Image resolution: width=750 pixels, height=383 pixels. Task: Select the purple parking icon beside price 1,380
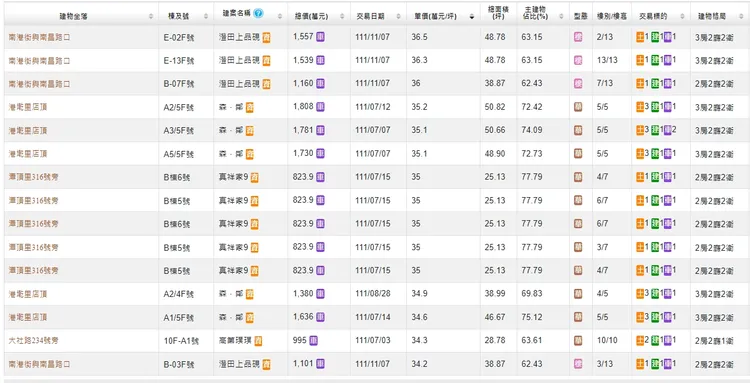320,294
